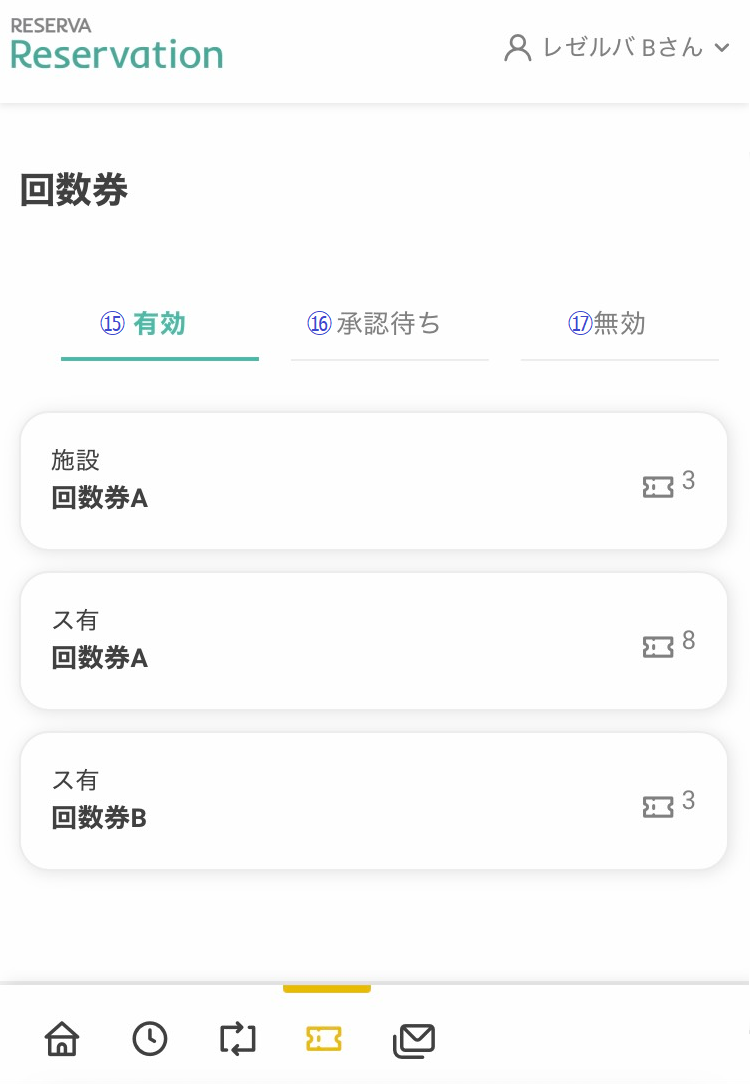Open the home icon in bottom navigation

coord(62,1038)
